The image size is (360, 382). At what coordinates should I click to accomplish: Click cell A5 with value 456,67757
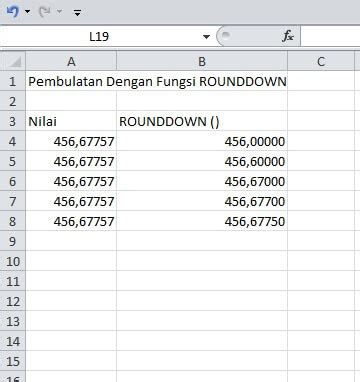click(71, 161)
